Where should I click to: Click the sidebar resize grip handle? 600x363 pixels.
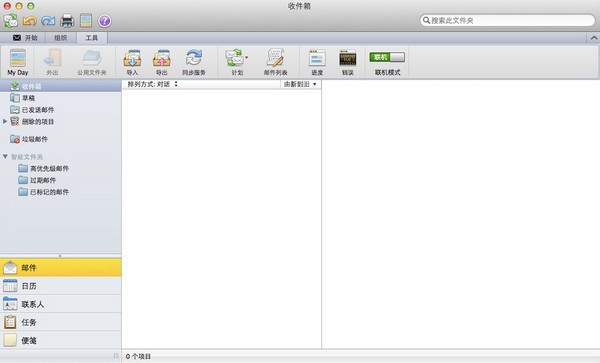click(x=116, y=356)
